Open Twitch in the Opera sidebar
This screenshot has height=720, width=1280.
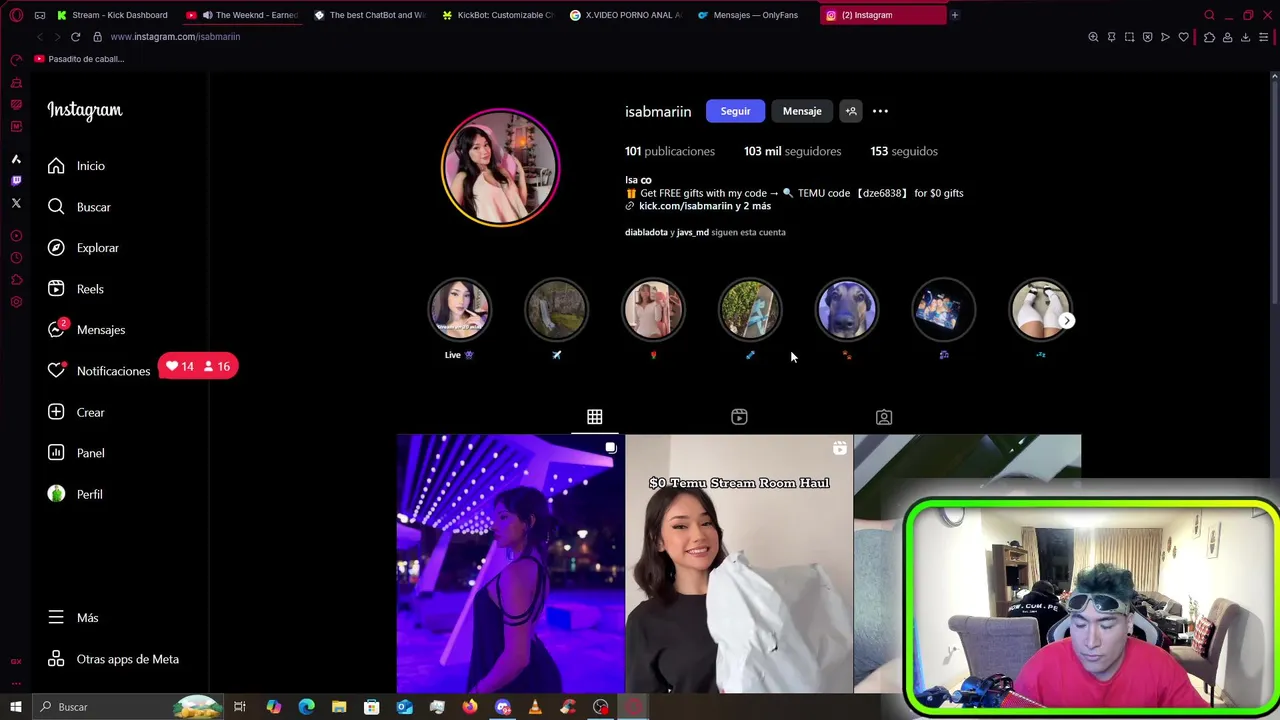point(16,181)
